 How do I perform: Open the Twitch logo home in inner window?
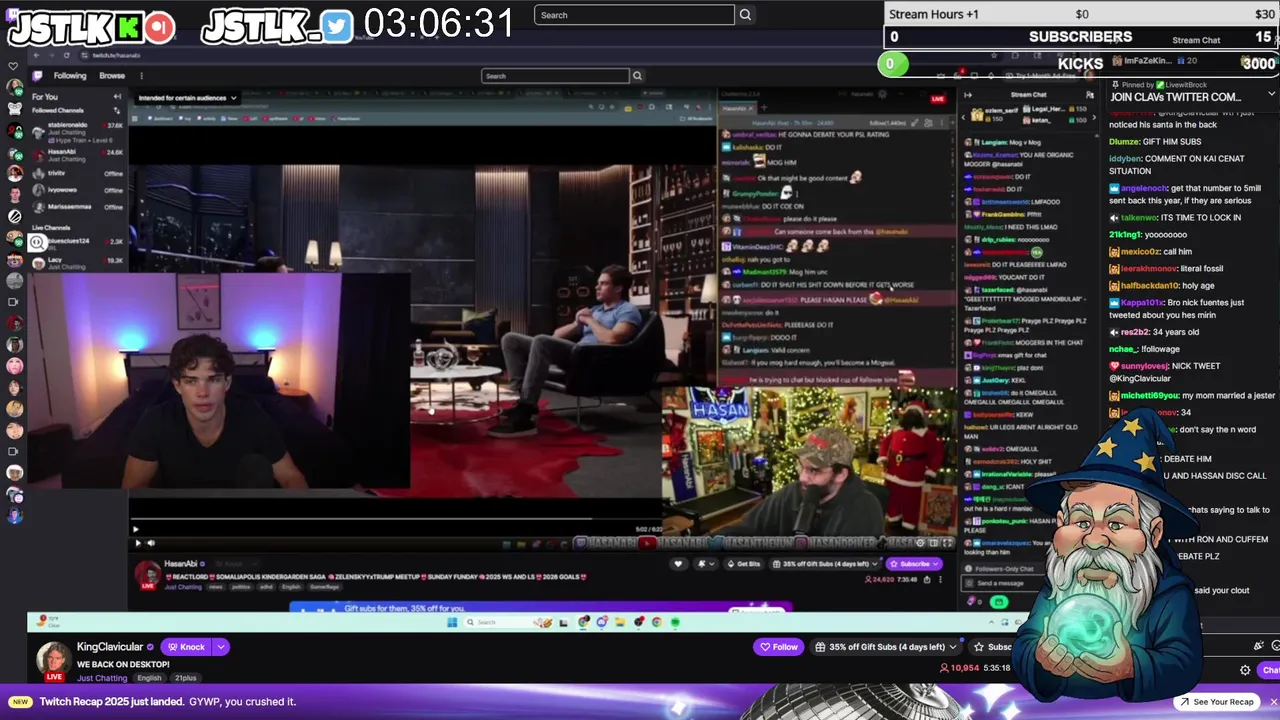pyautogui.click(x=38, y=76)
